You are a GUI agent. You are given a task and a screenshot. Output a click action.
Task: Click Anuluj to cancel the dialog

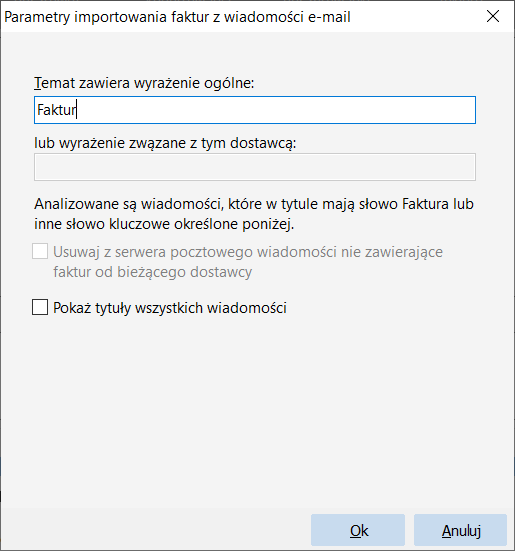point(461,530)
